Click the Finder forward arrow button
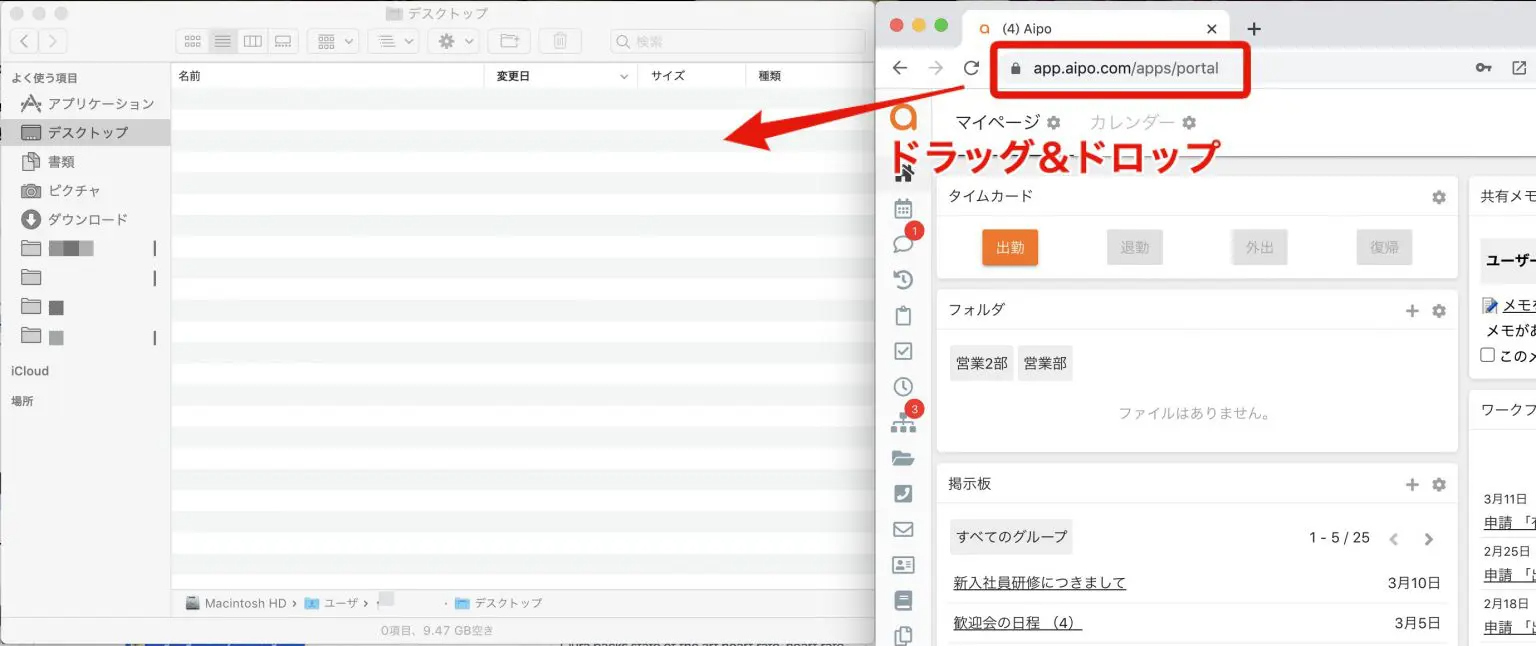This screenshot has height=646, width=1536. coord(53,41)
